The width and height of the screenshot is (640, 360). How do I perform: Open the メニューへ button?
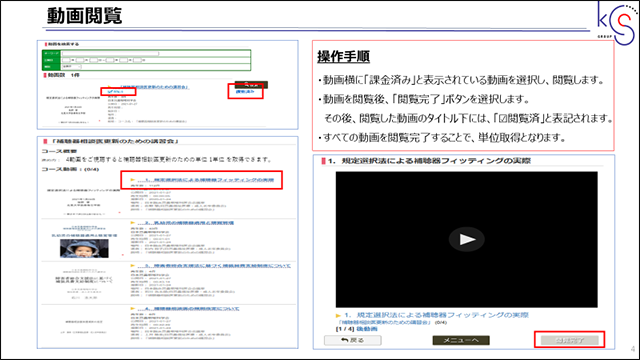[461, 340]
